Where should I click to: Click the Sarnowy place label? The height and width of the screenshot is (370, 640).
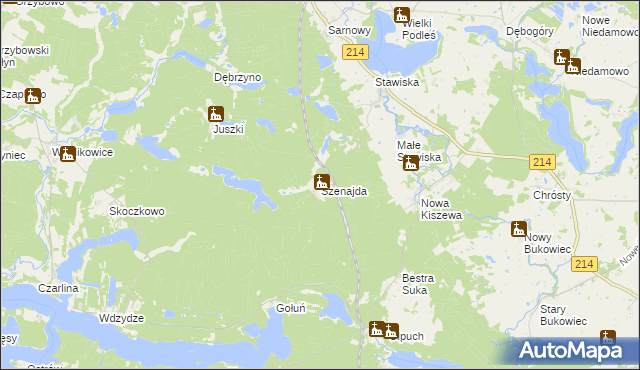click(349, 30)
